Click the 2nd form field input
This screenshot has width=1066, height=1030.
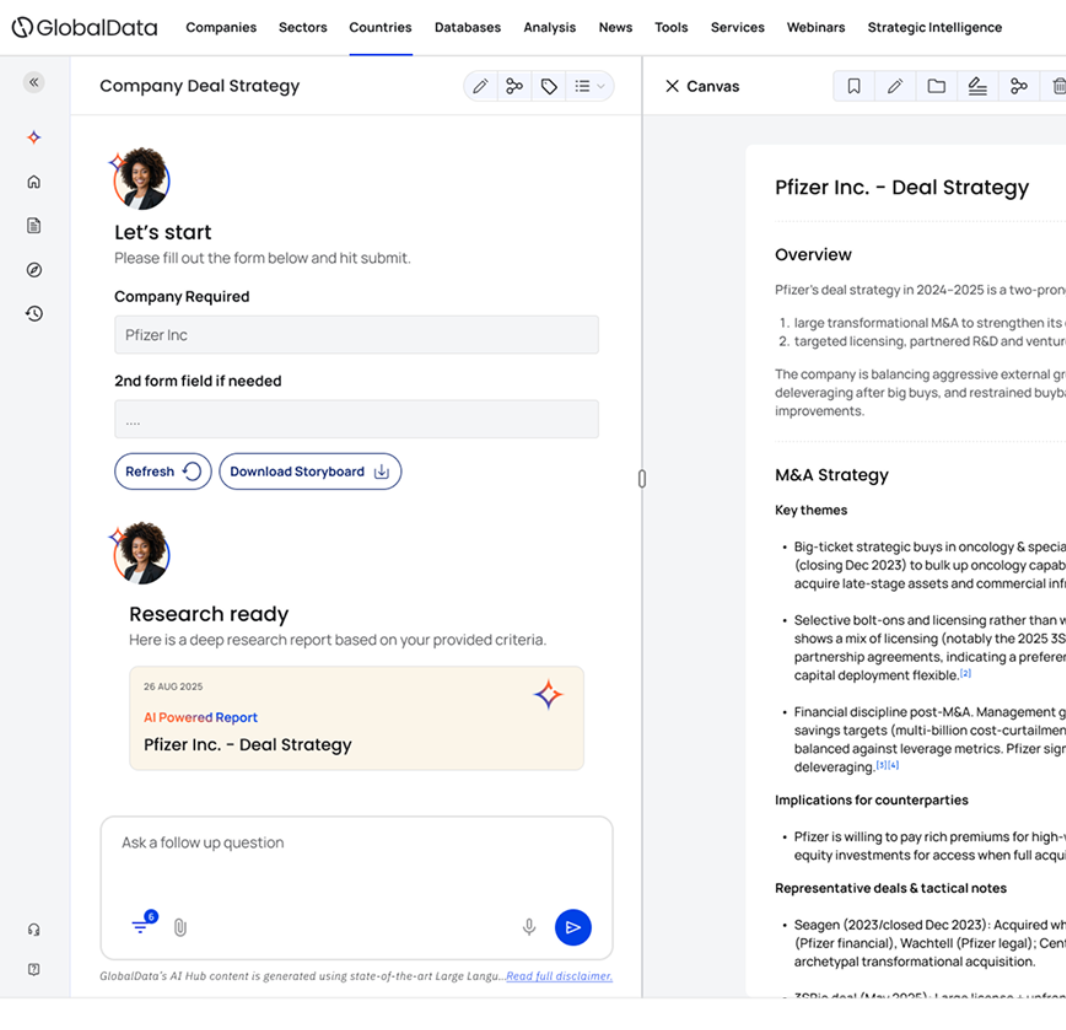(356, 419)
